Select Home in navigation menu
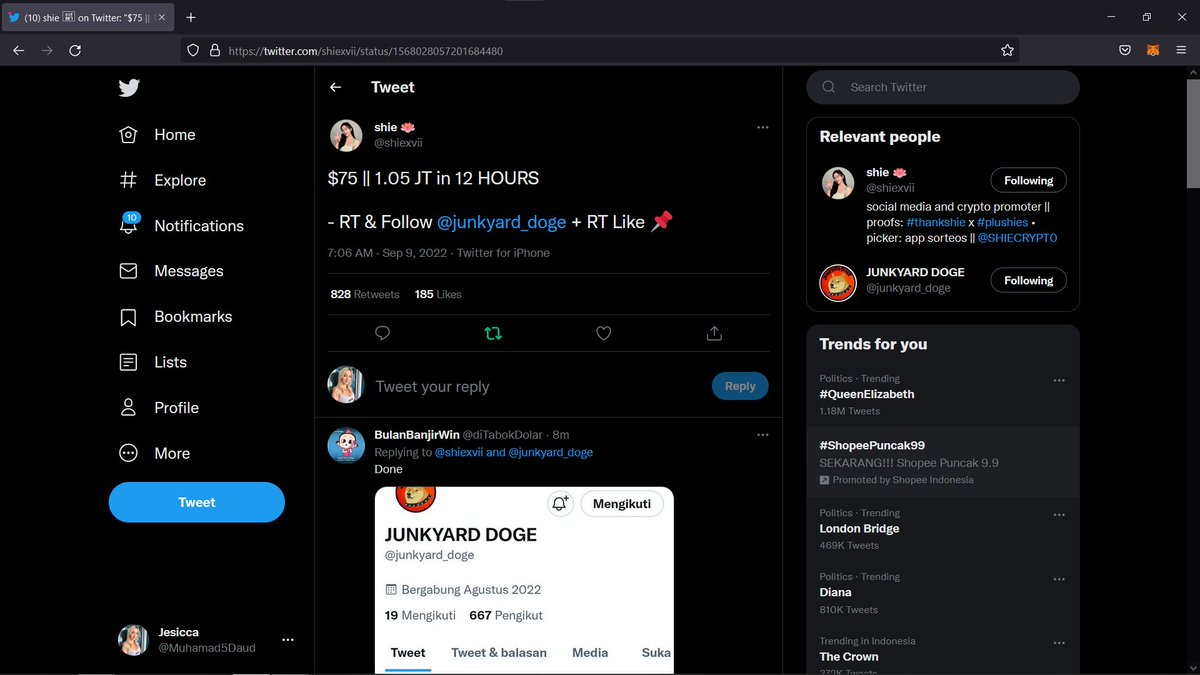Image resolution: width=1200 pixels, height=675 pixels. (175, 135)
